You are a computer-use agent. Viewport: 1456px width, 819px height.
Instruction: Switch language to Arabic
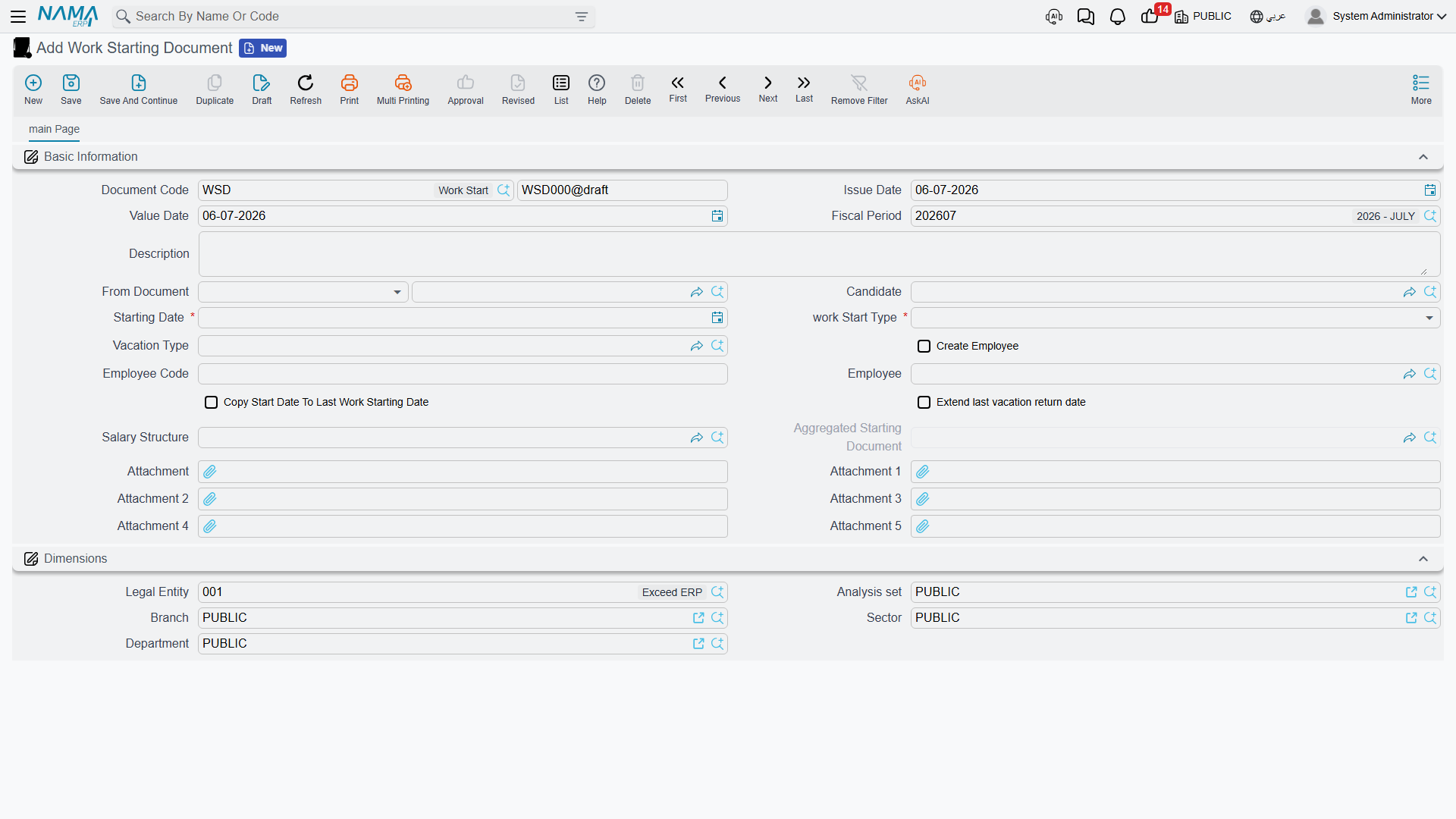coord(1268,17)
